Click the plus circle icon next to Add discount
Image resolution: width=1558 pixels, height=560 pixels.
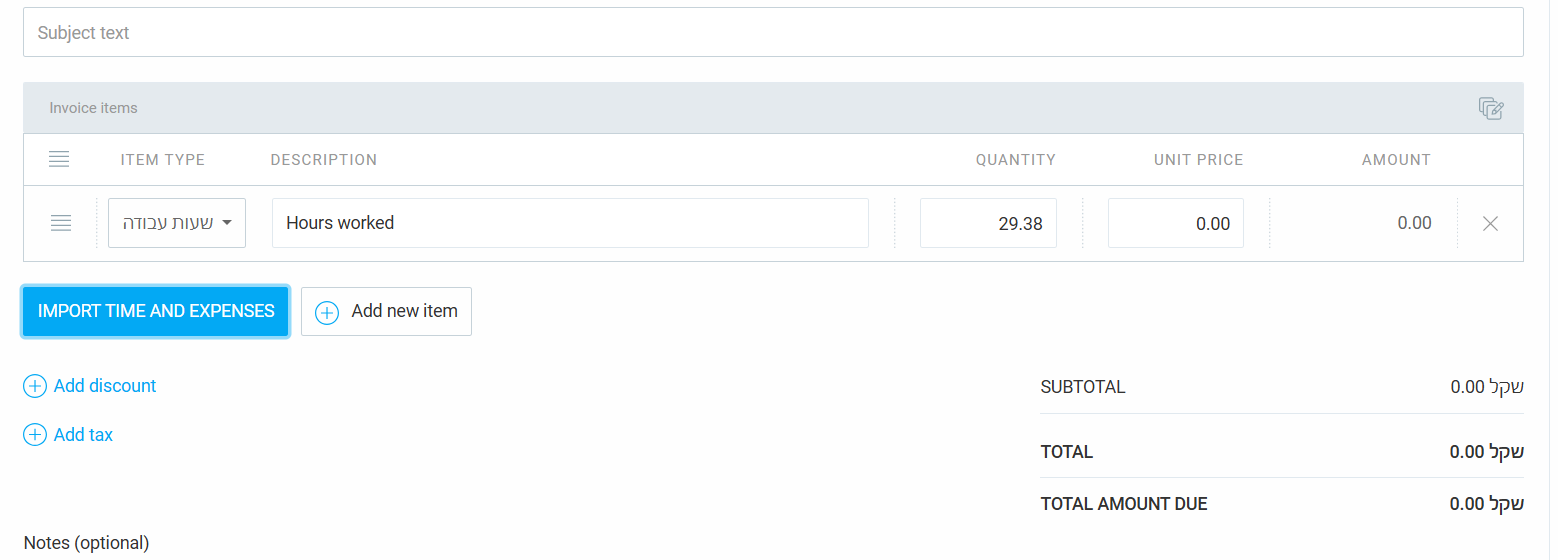pos(35,386)
